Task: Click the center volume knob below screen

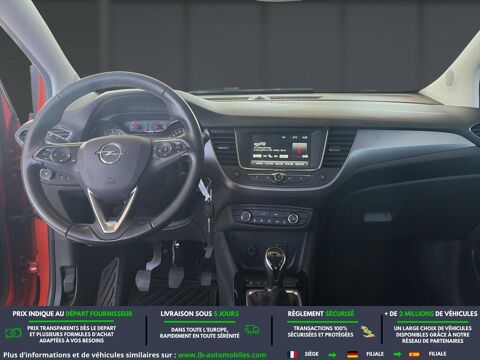Action: click(278, 177)
